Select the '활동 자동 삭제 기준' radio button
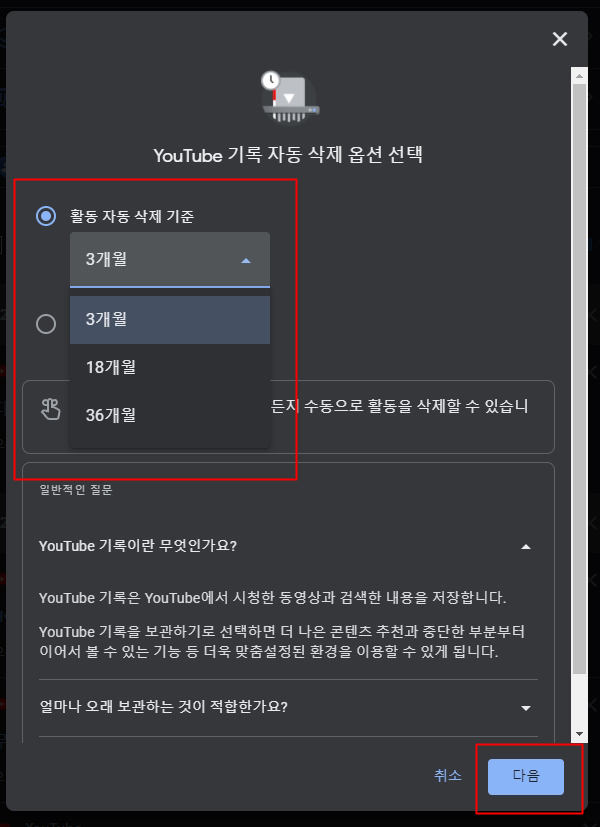This screenshot has width=600, height=827. coord(46,216)
